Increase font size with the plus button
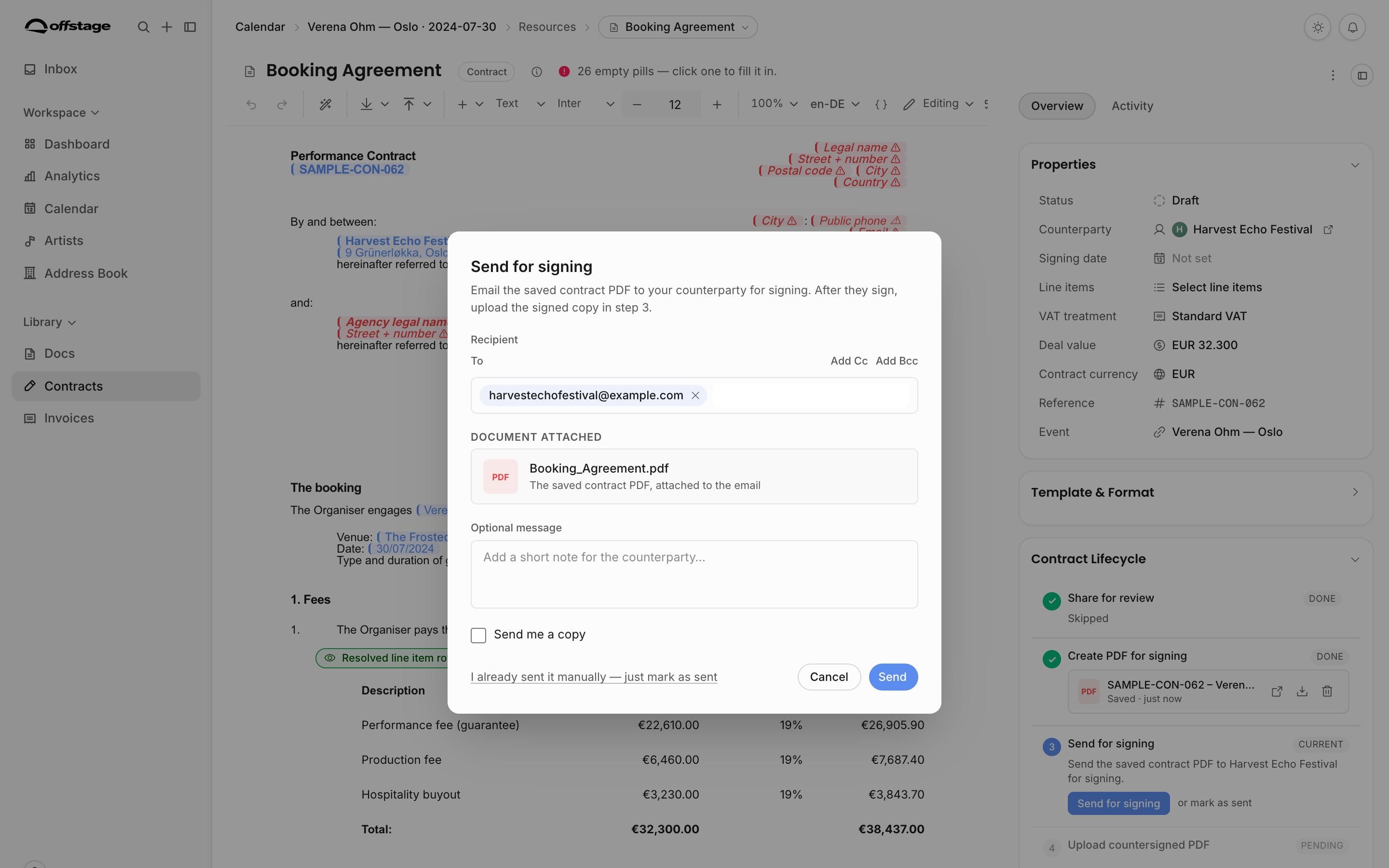This screenshot has width=1389, height=868. click(717, 105)
